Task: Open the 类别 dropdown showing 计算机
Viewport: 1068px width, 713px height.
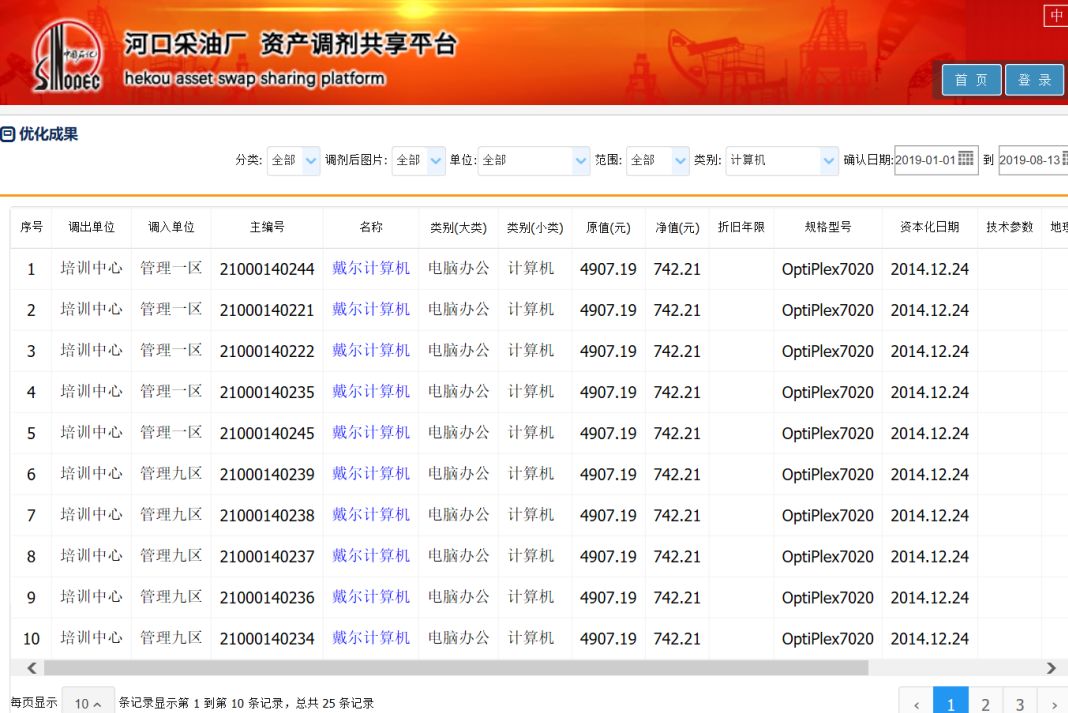Action: (828, 160)
